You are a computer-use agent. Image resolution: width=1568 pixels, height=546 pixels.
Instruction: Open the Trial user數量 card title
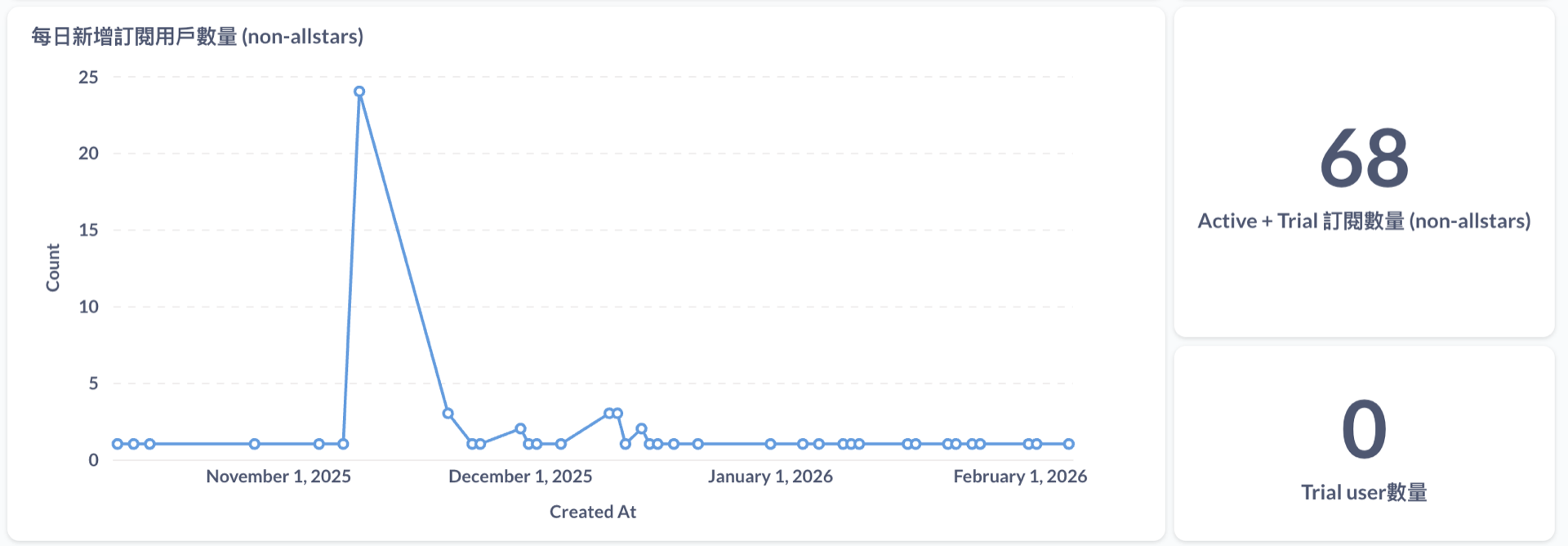[x=1364, y=492]
